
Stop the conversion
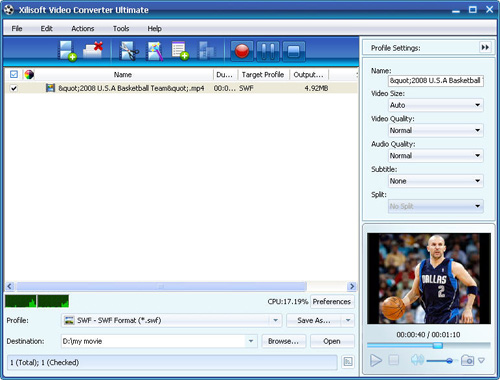pos(294,51)
